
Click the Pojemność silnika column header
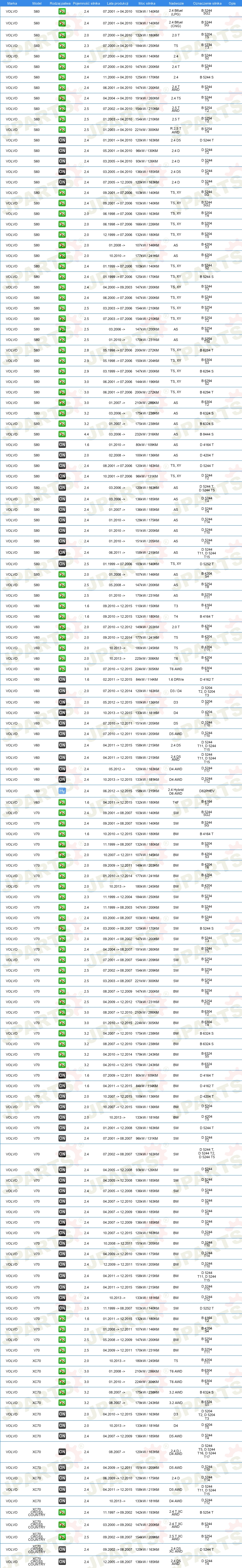pos(87,3)
